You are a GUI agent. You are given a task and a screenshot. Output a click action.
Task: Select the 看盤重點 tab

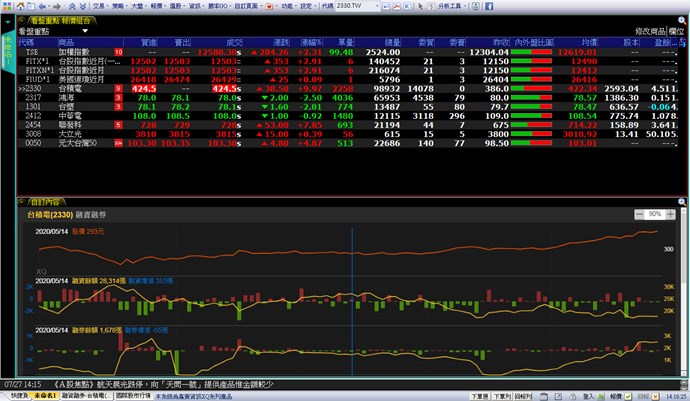point(43,20)
